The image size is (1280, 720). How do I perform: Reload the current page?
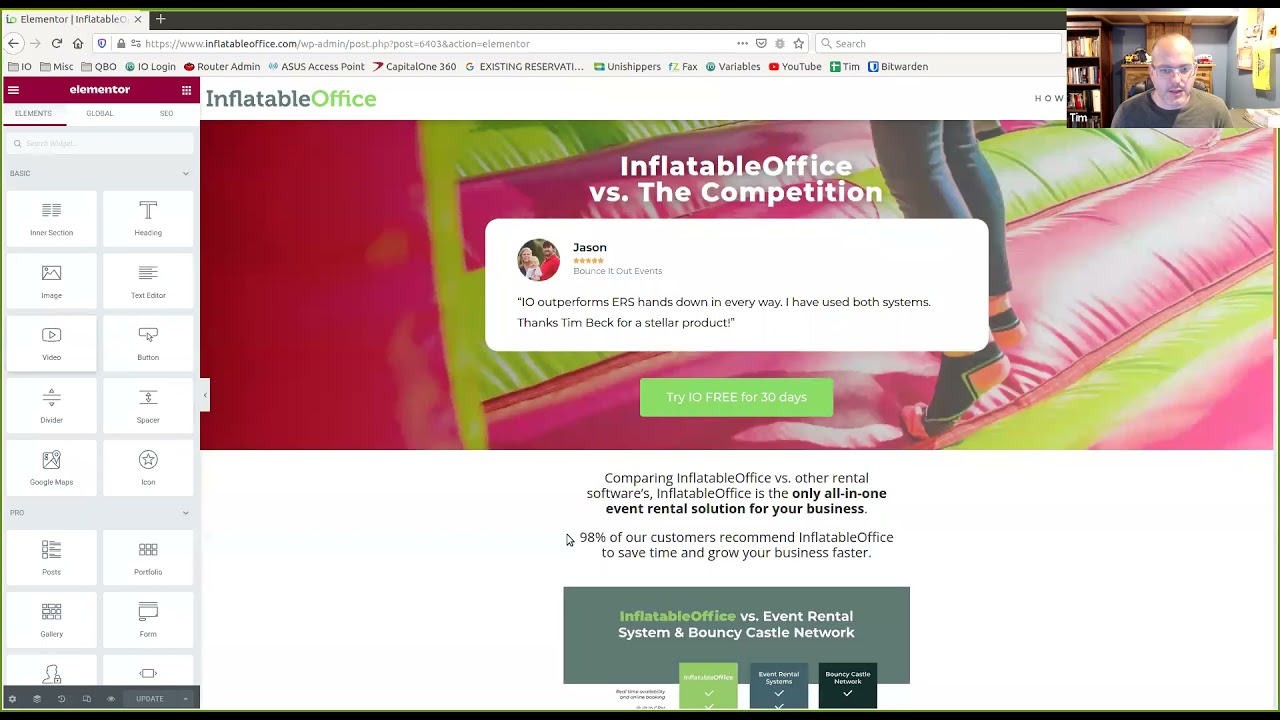coord(56,44)
